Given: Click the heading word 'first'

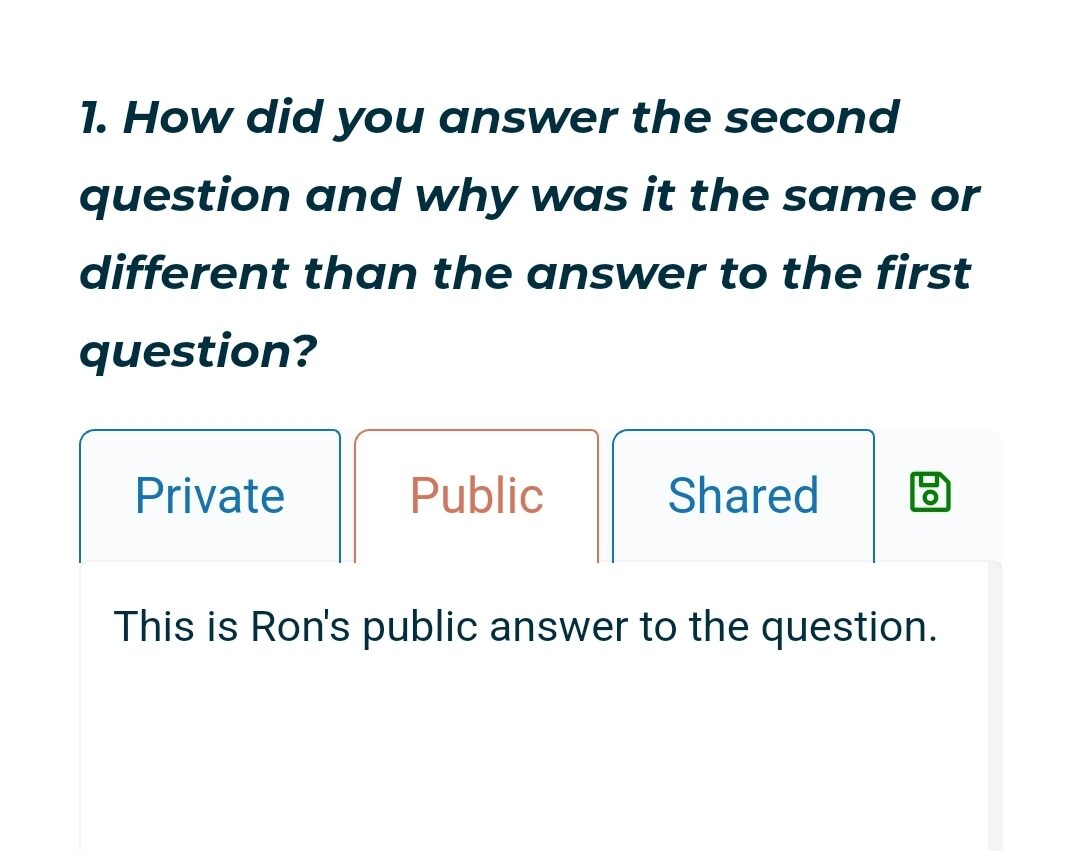Looking at the screenshot, I should (923, 272).
